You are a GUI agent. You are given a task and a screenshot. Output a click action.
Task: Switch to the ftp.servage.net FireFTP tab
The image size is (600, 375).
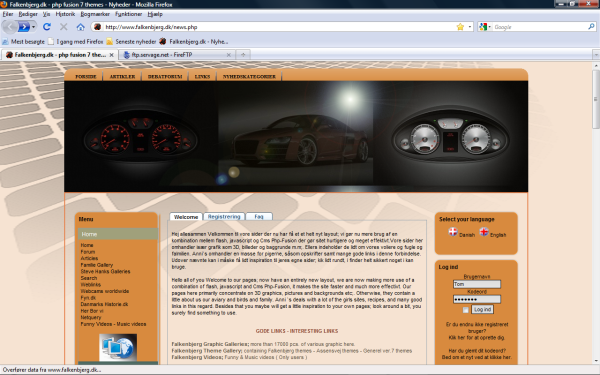tap(176, 55)
